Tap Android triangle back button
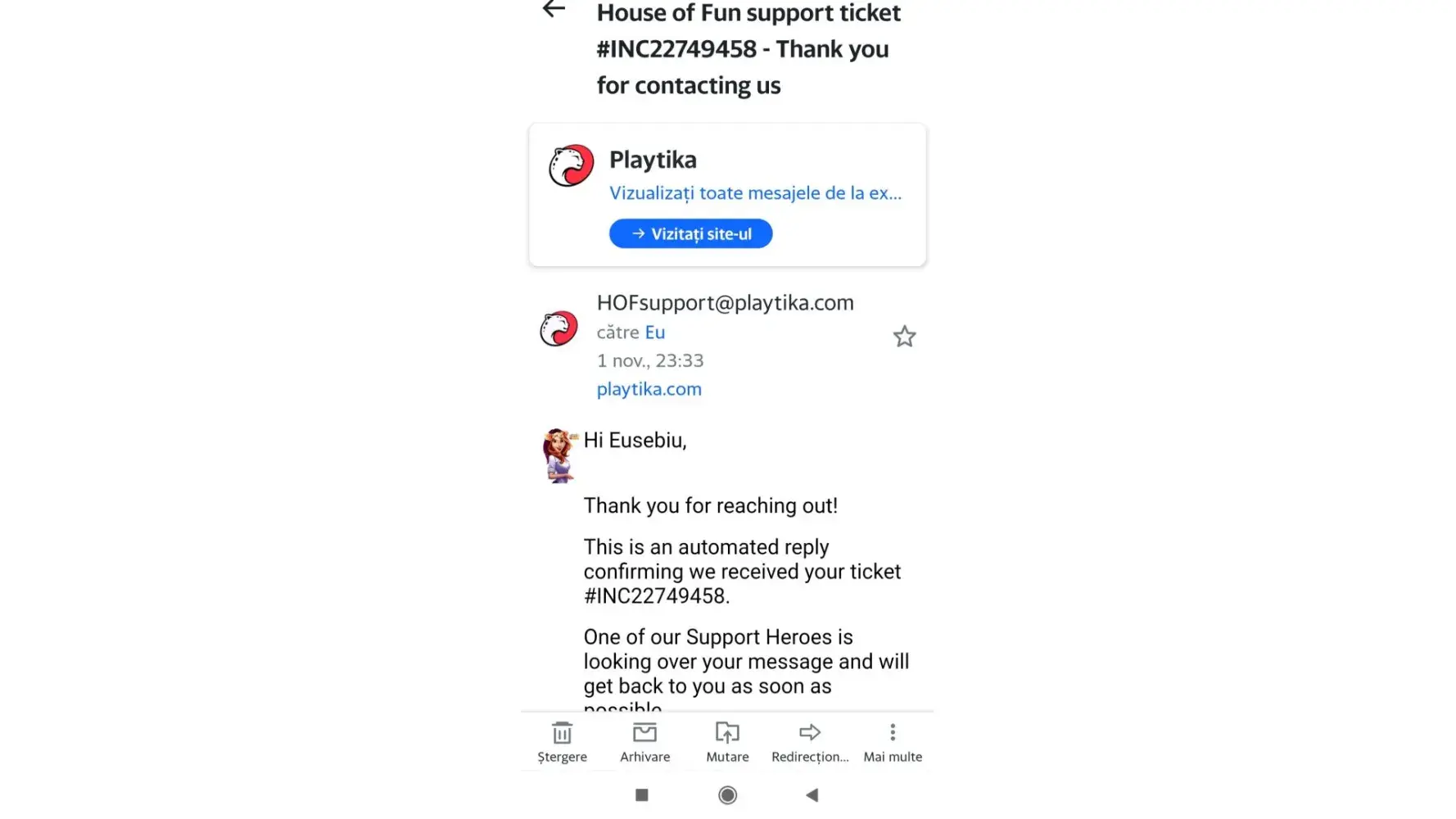 tap(812, 795)
